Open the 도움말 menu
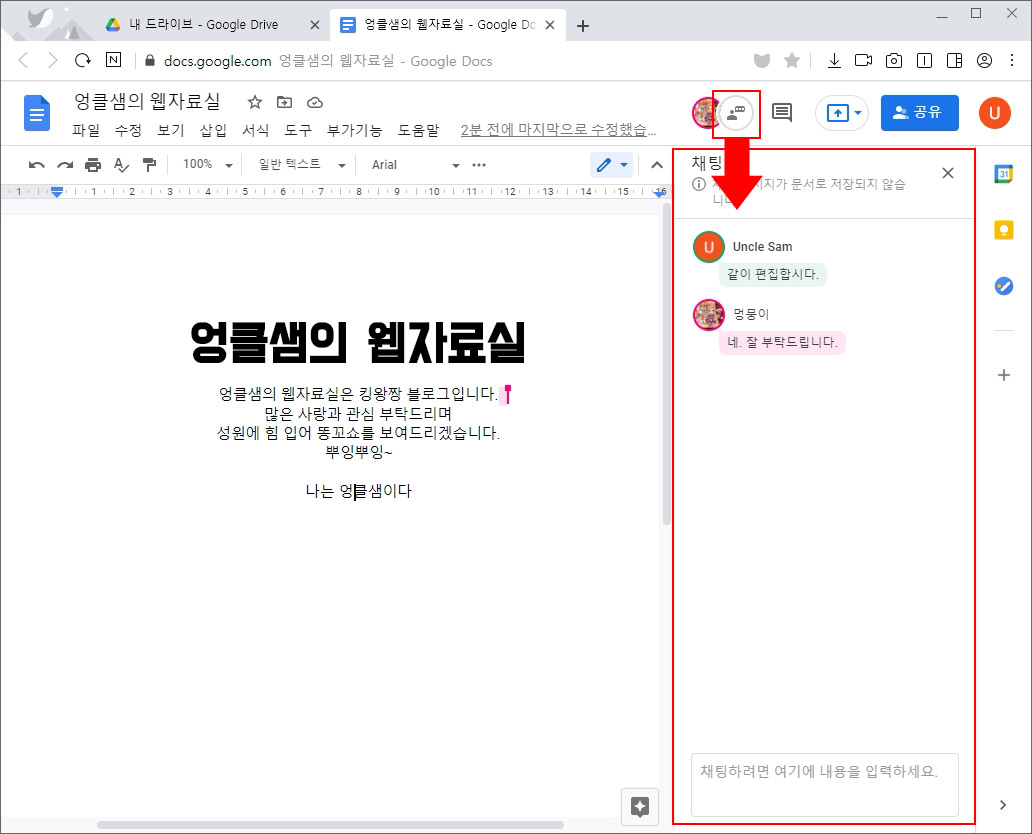 418,130
